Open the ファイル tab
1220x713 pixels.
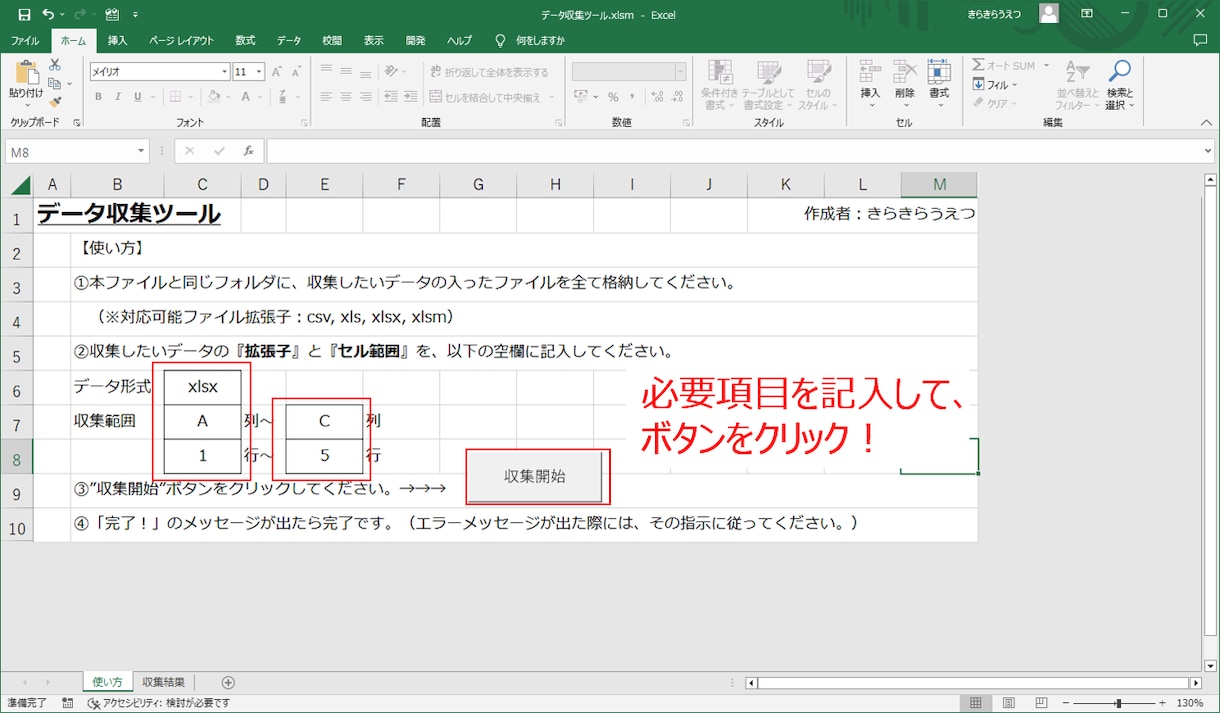25,41
